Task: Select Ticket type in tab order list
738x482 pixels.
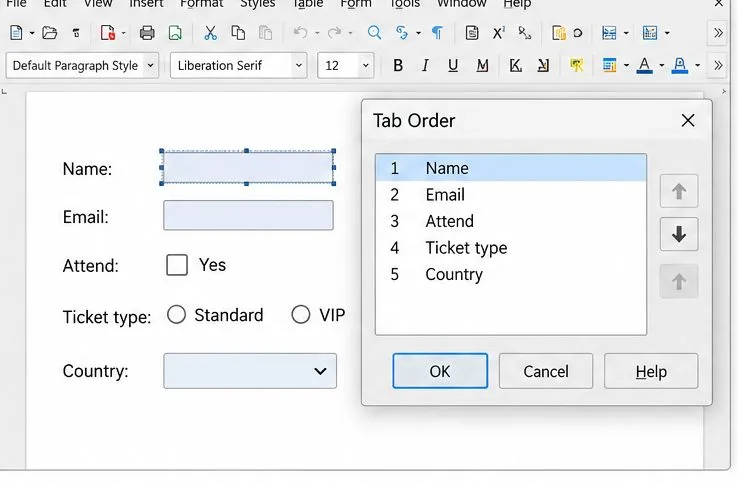Action: pos(511,248)
